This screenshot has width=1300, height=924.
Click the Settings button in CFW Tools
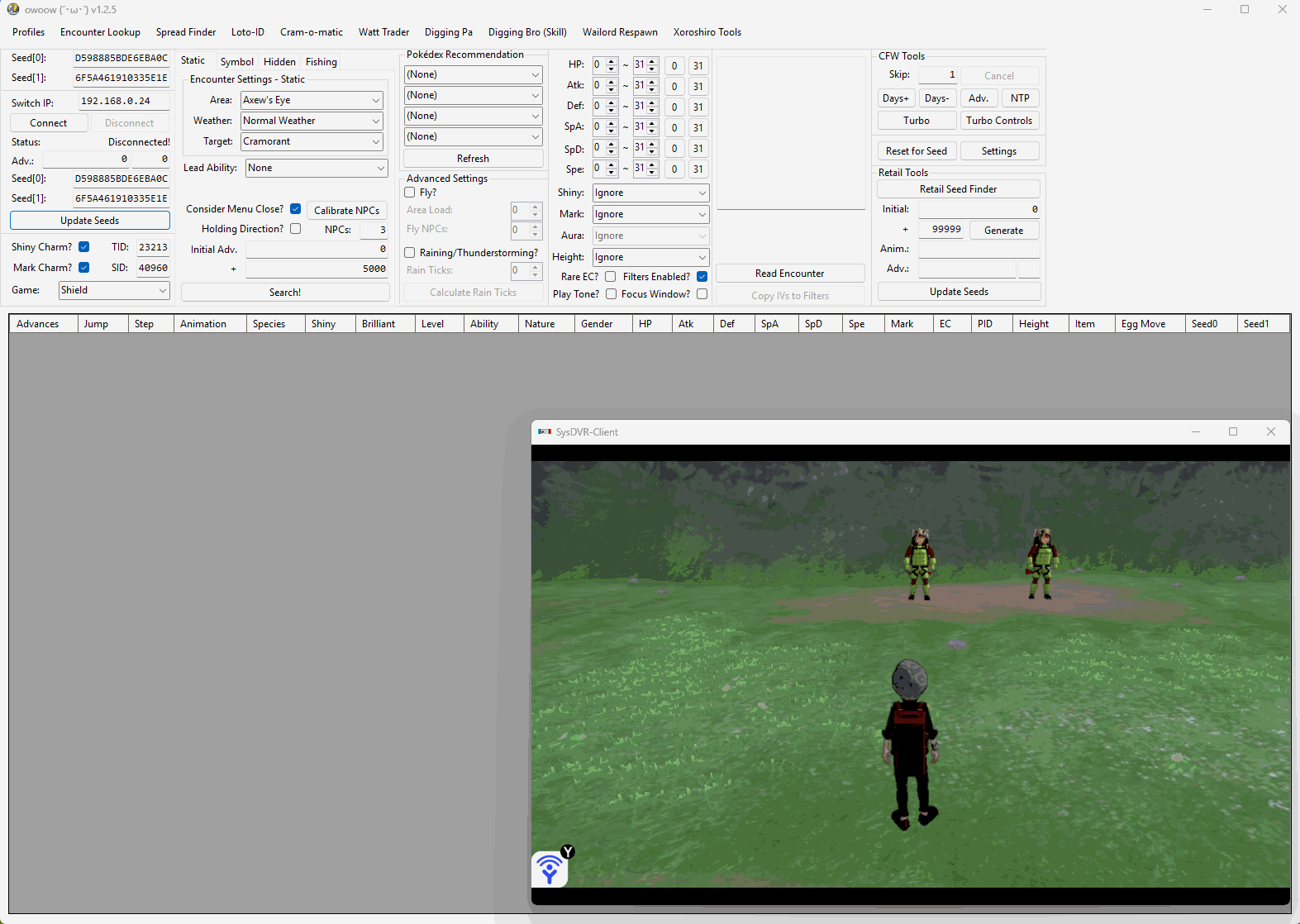click(x=999, y=151)
